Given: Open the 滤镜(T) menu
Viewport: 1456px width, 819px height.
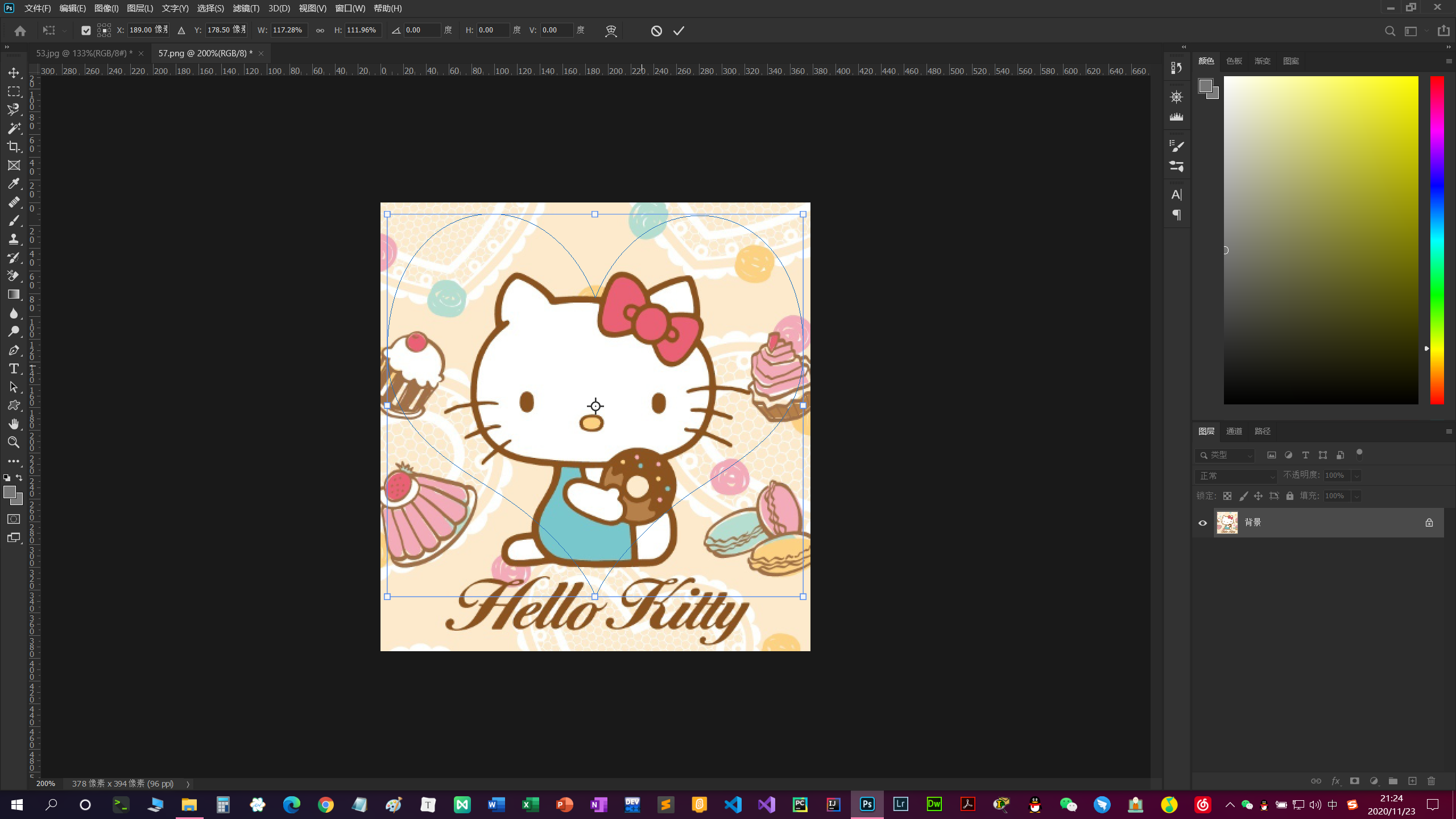Looking at the screenshot, I should (x=246, y=8).
